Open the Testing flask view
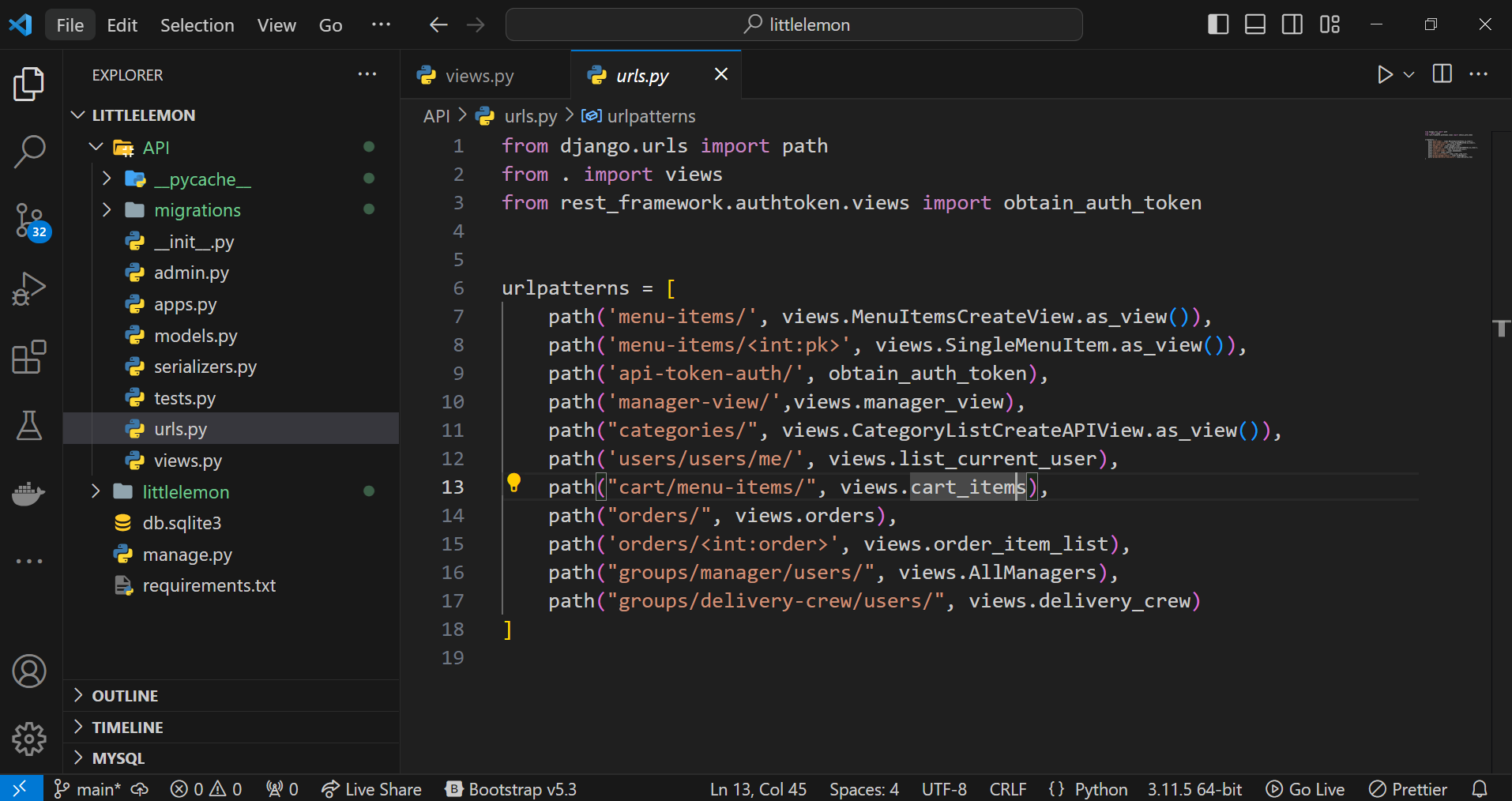 29,426
